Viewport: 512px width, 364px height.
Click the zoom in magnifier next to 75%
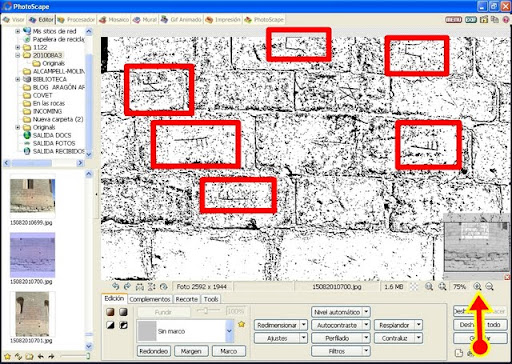tap(477, 286)
